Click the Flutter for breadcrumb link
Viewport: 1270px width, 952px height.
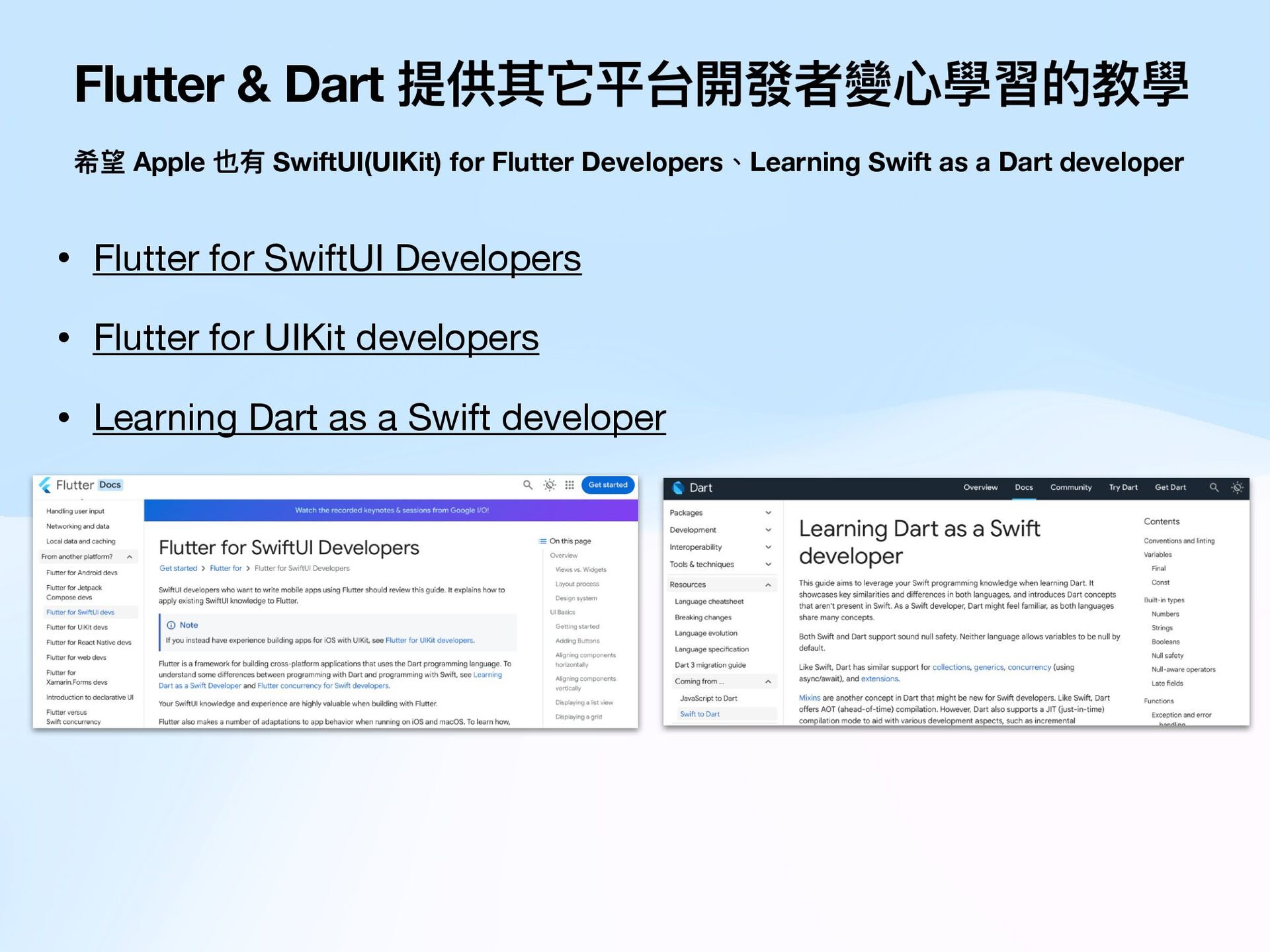click(226, 569)
